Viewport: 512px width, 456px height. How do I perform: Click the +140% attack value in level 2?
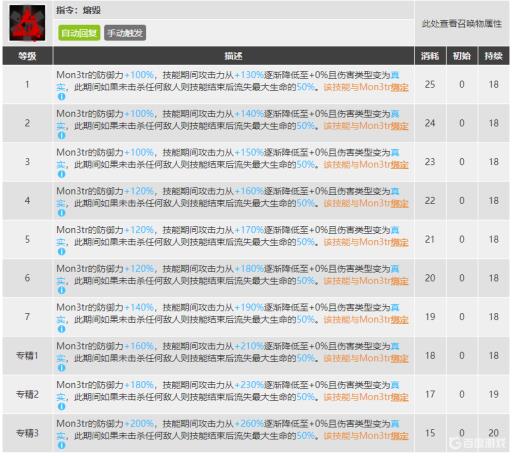point(249,114)
